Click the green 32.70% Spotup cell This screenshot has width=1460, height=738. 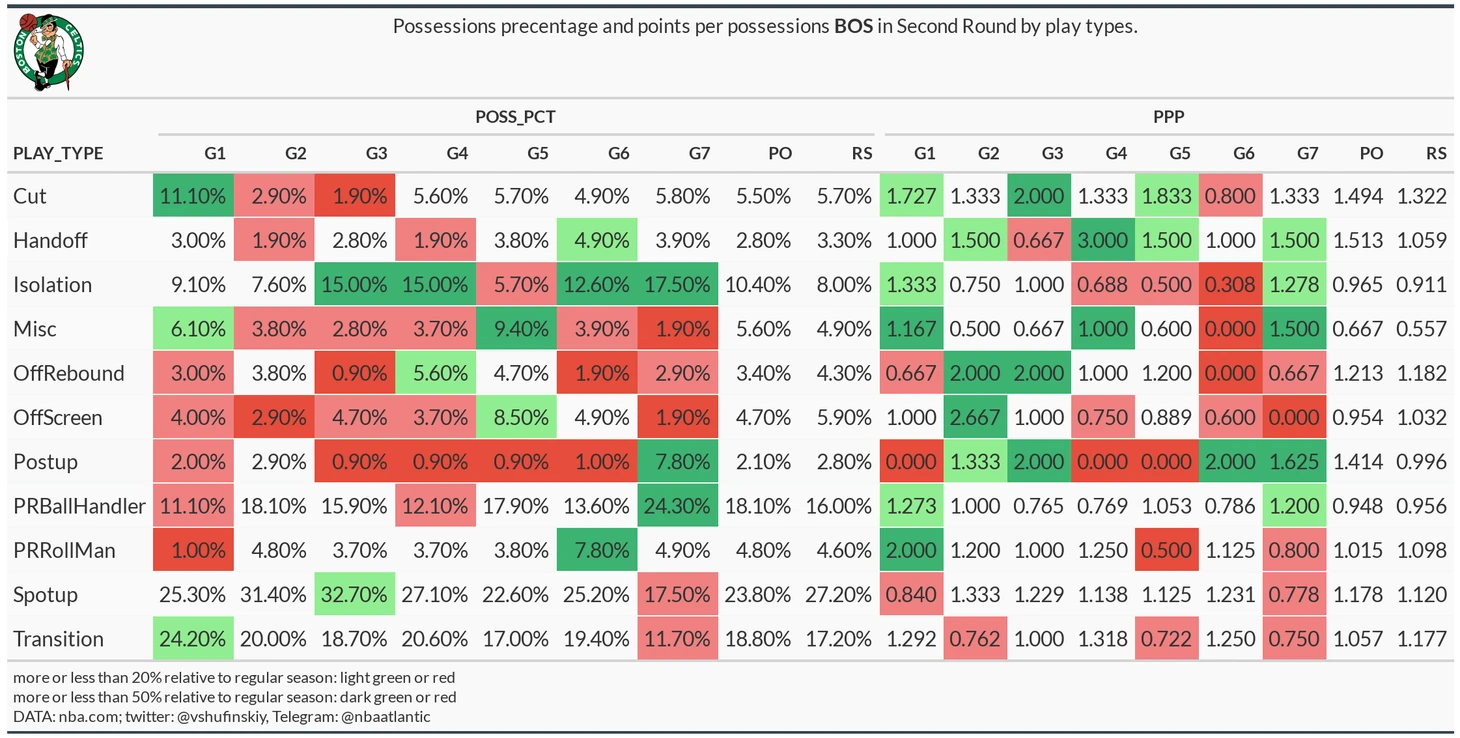[x=355, y=595]
